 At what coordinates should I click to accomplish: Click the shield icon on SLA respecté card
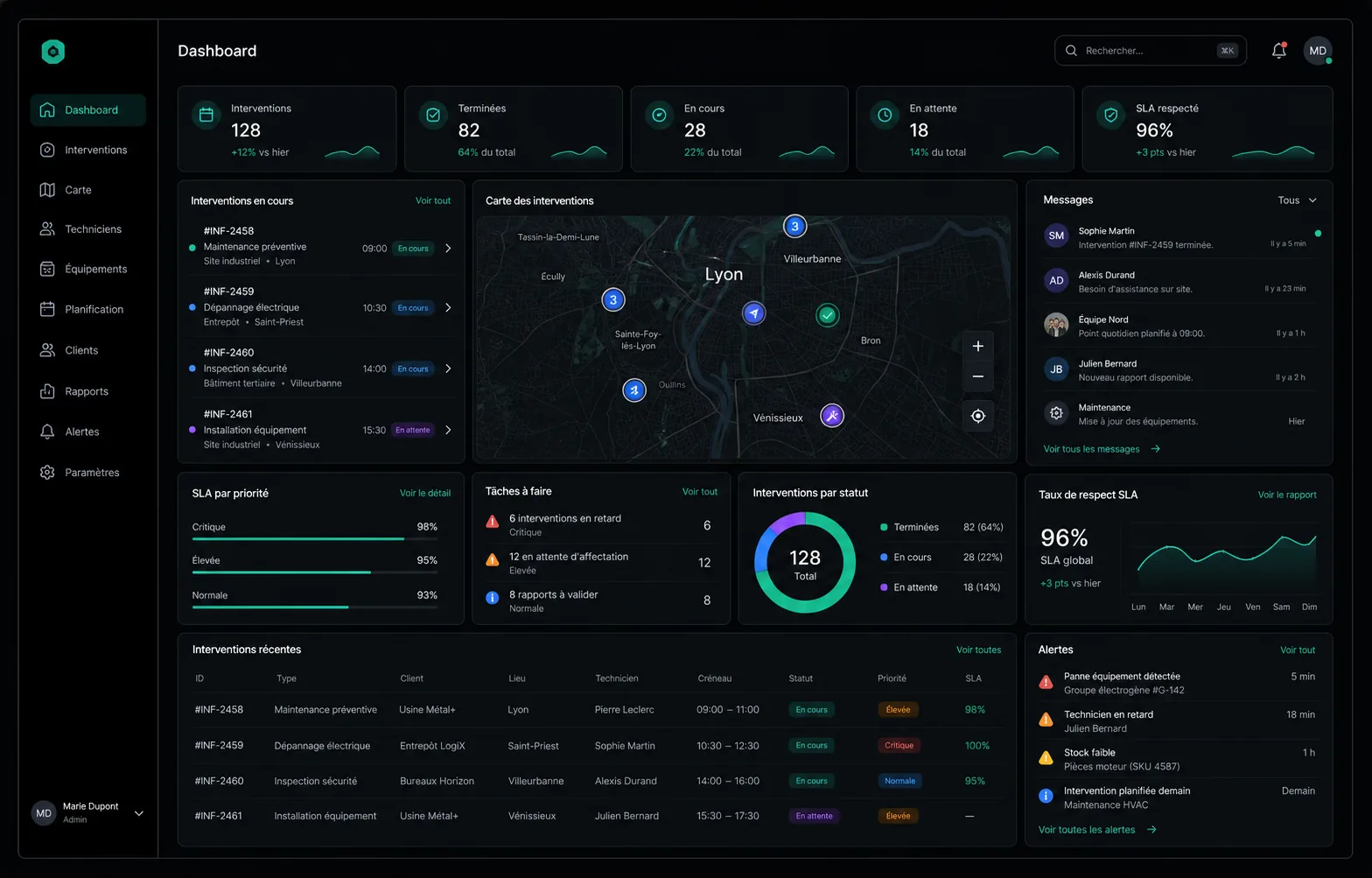[x=1111, y=115]
